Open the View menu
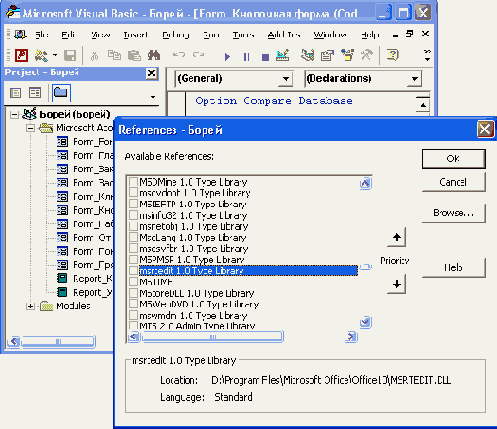The width and height of the screenshot is (497, 429). pos(101,34)
